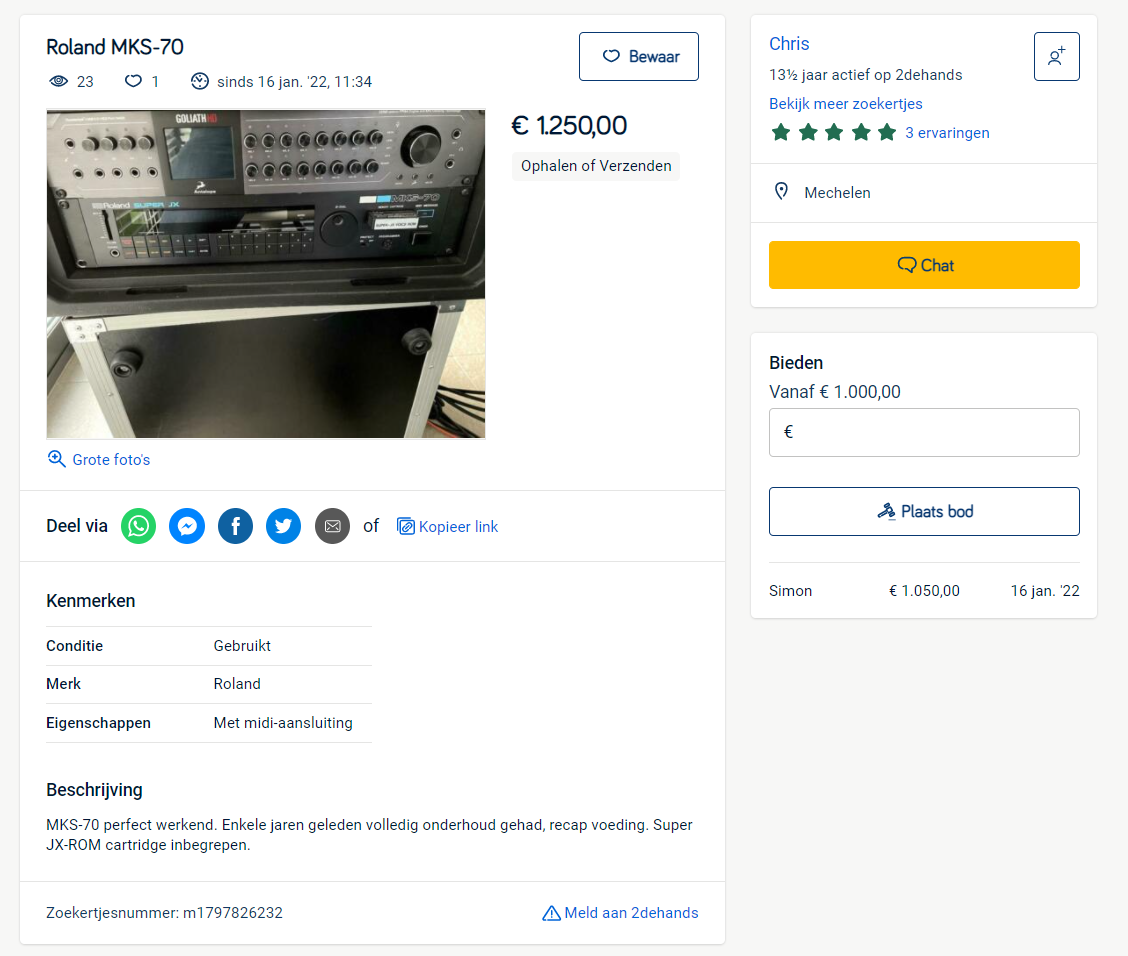
Task: Open Grote foto's link
Action: [112, 460]
